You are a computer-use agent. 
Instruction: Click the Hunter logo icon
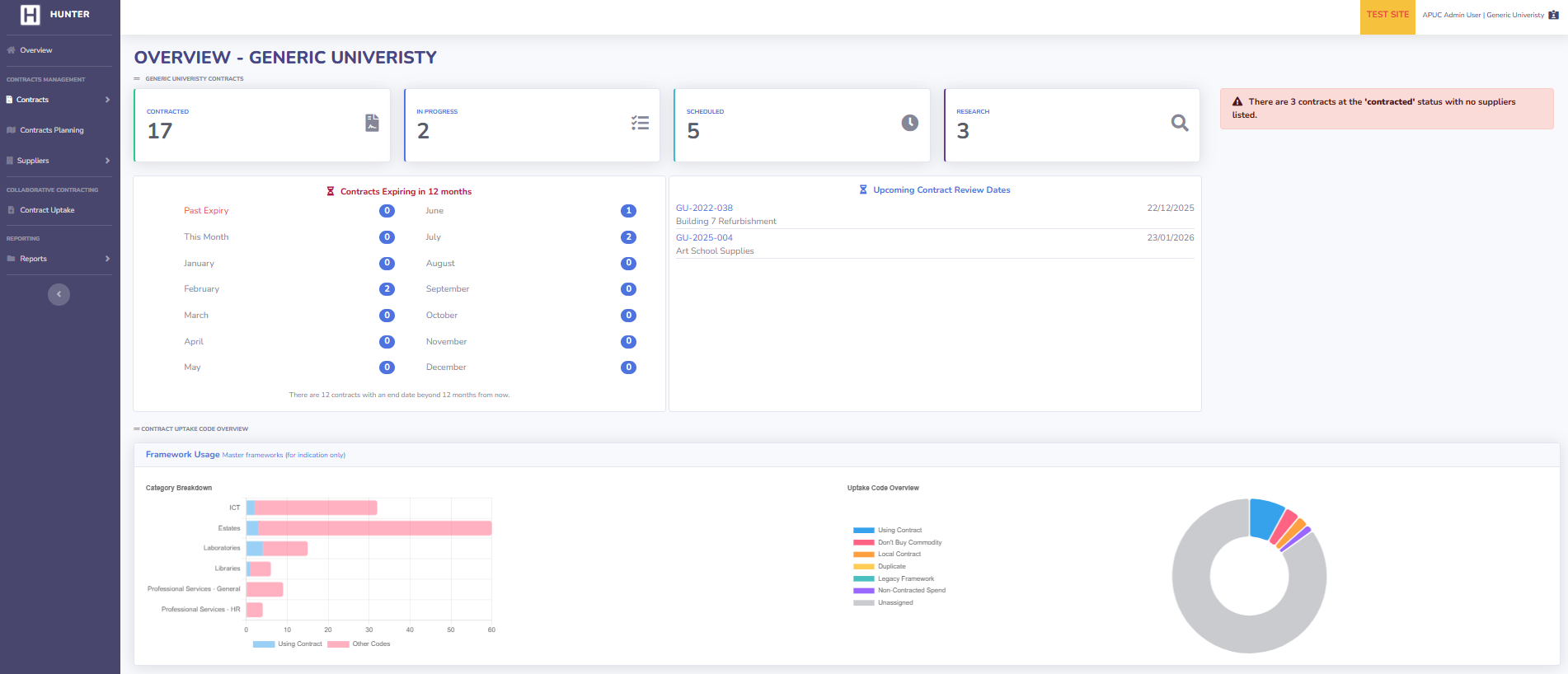30,15
